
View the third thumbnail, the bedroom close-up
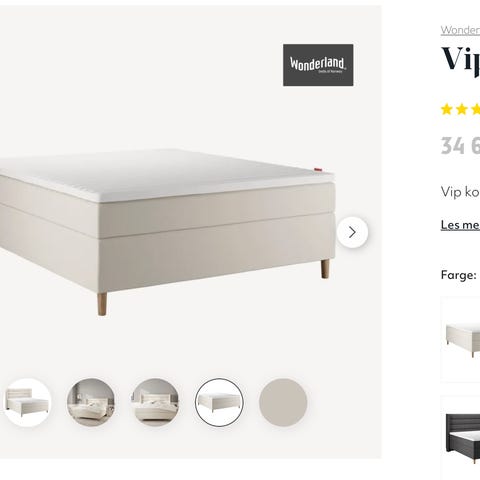155,402
